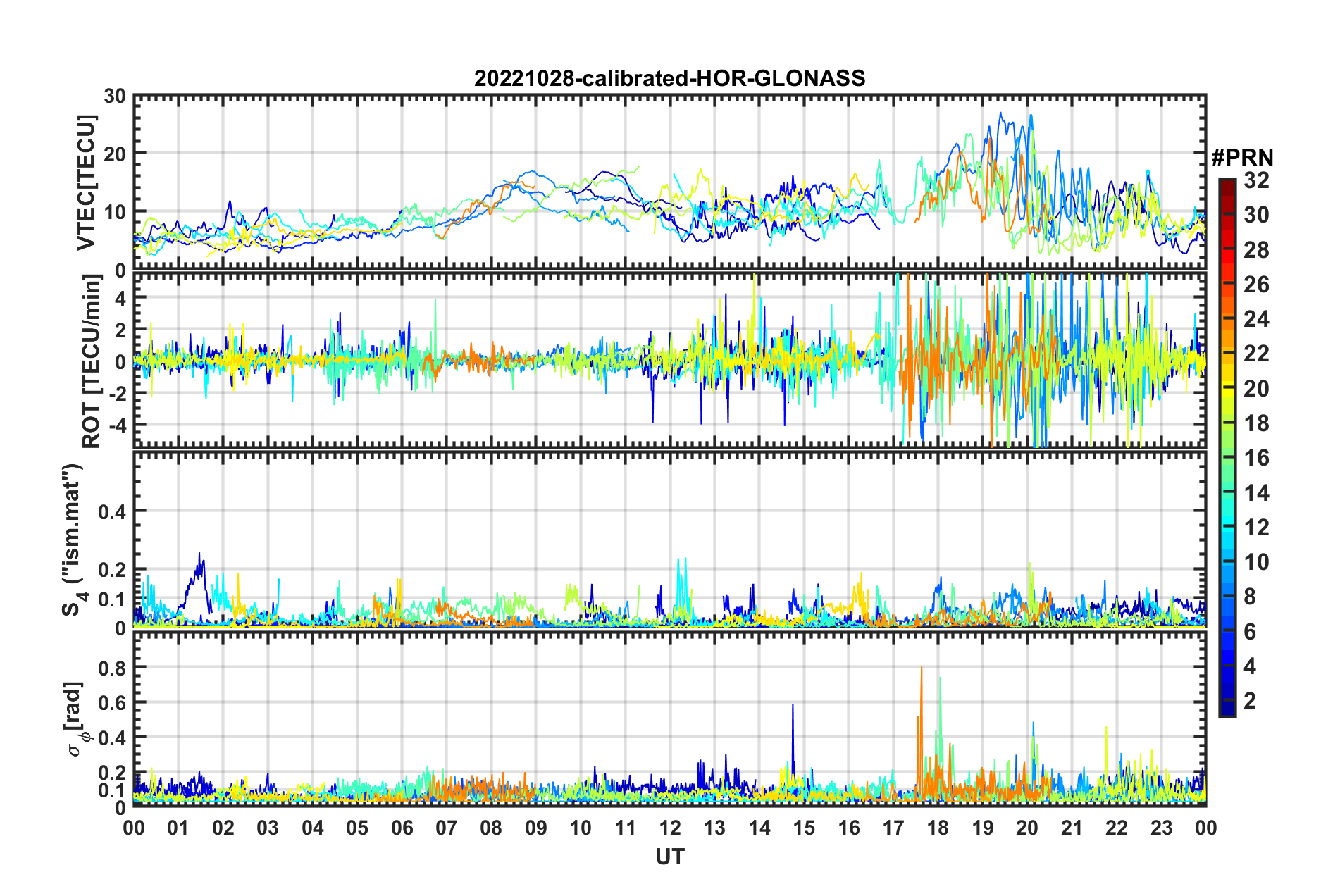1340x896 pixels.
Task: Click the sigma-phi [rad] y-axis label
Action: [x=76, y=719]
